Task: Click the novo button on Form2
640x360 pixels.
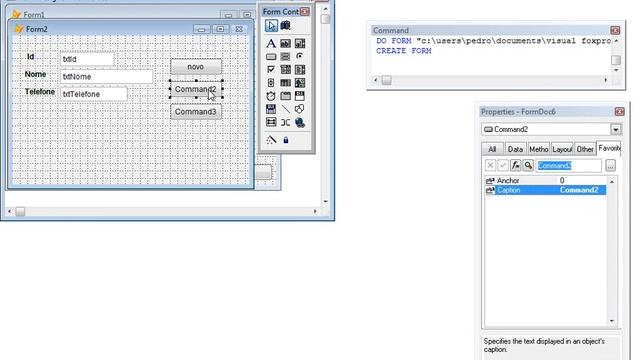Action: click(196, 67)
